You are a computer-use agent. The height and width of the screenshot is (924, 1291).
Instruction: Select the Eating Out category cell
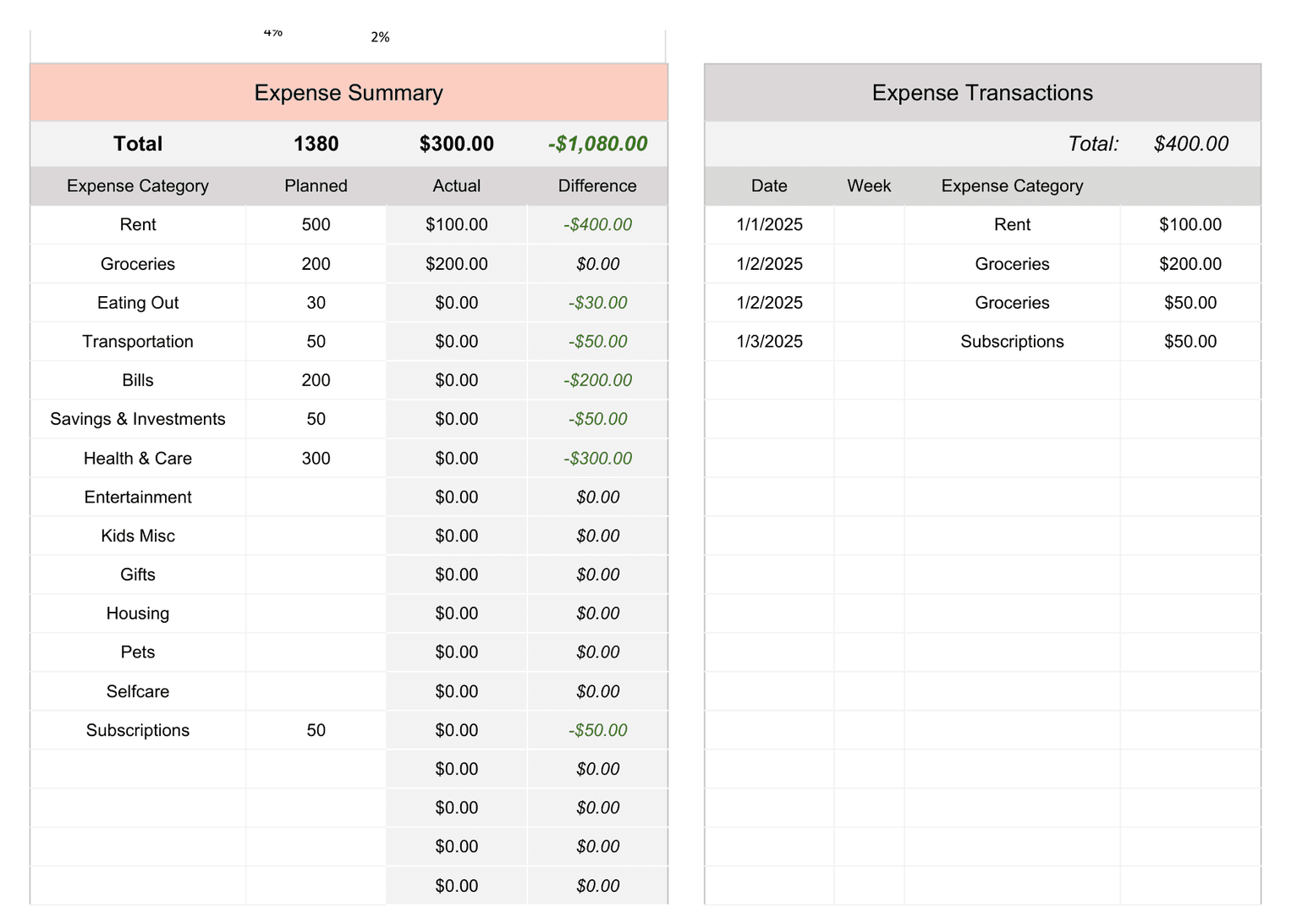(x=138, y=303)
